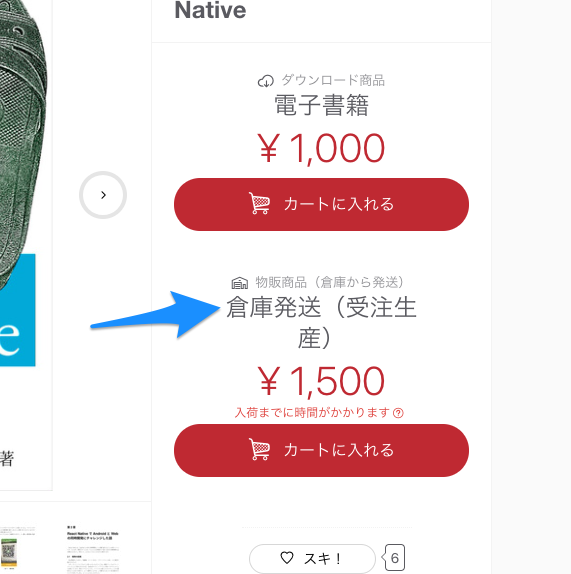Image resolution: width=571 pixels, height=574 pixels.
Task: Click the ¥1,500 price
Action: 321,381
